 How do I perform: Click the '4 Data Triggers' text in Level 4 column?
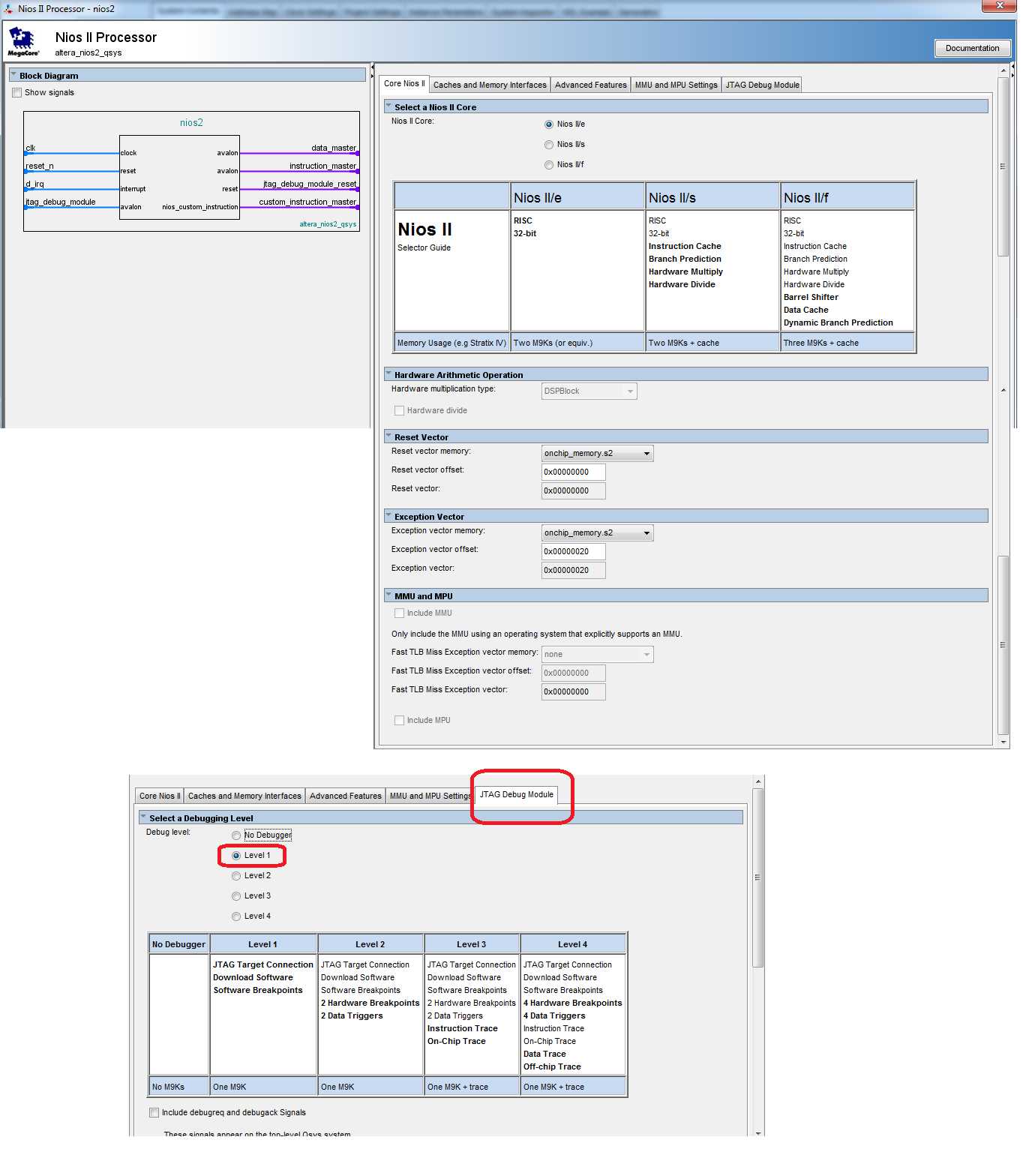[x=554, y=1016]
